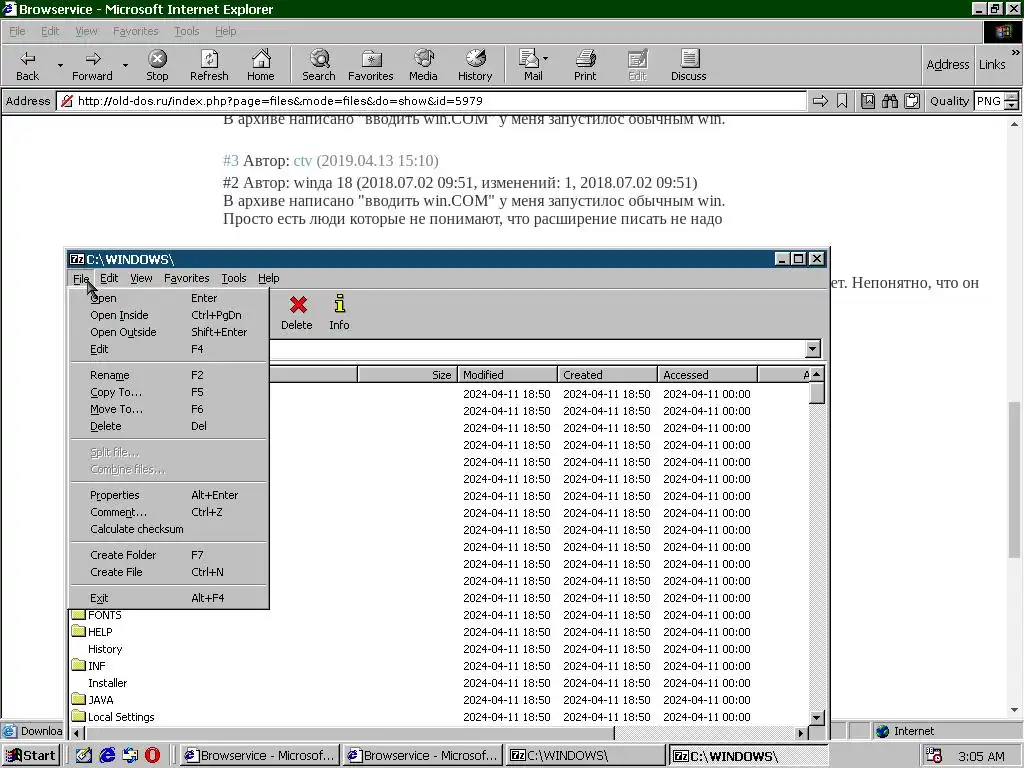Expand the Links toolbar chevron

pos(1016,53)
